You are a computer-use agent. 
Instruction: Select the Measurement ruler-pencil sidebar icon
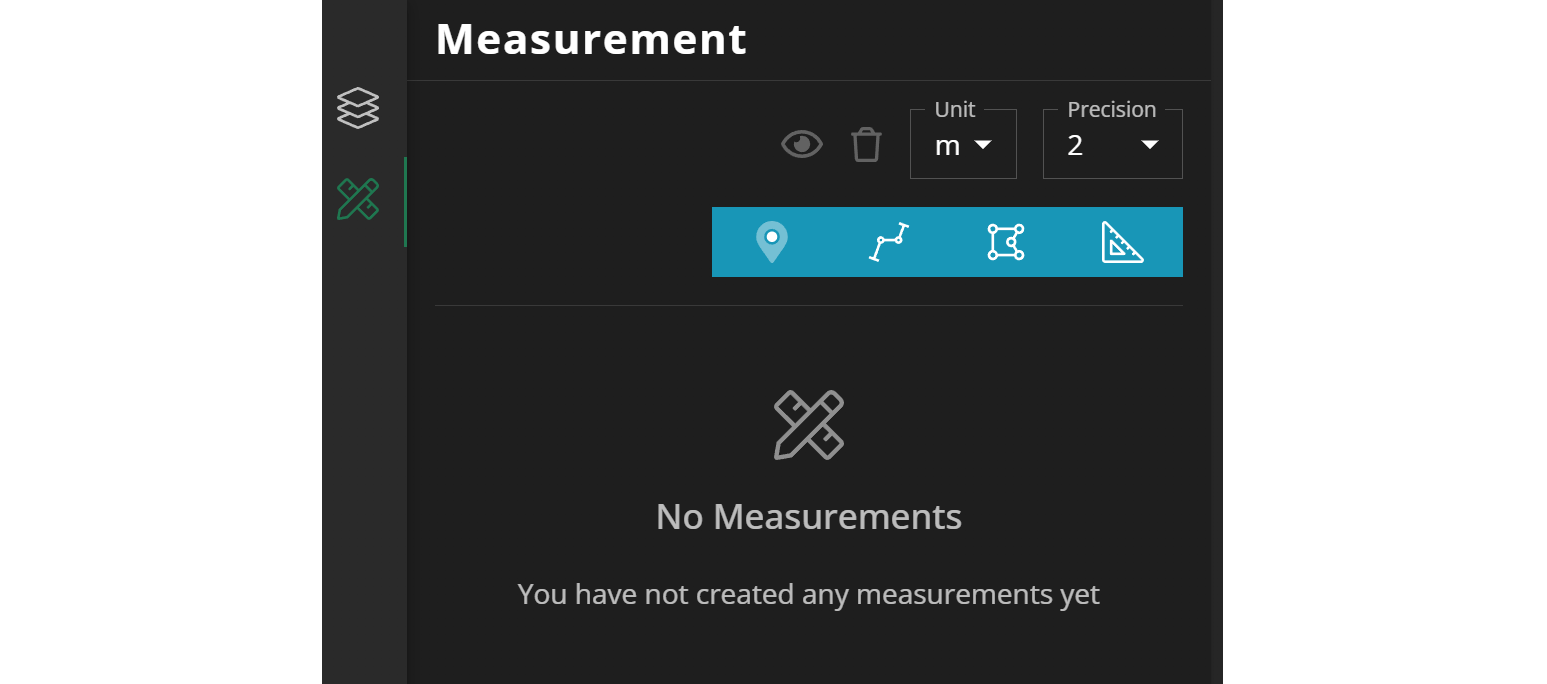pyautogui.click(x=358, y=200)
